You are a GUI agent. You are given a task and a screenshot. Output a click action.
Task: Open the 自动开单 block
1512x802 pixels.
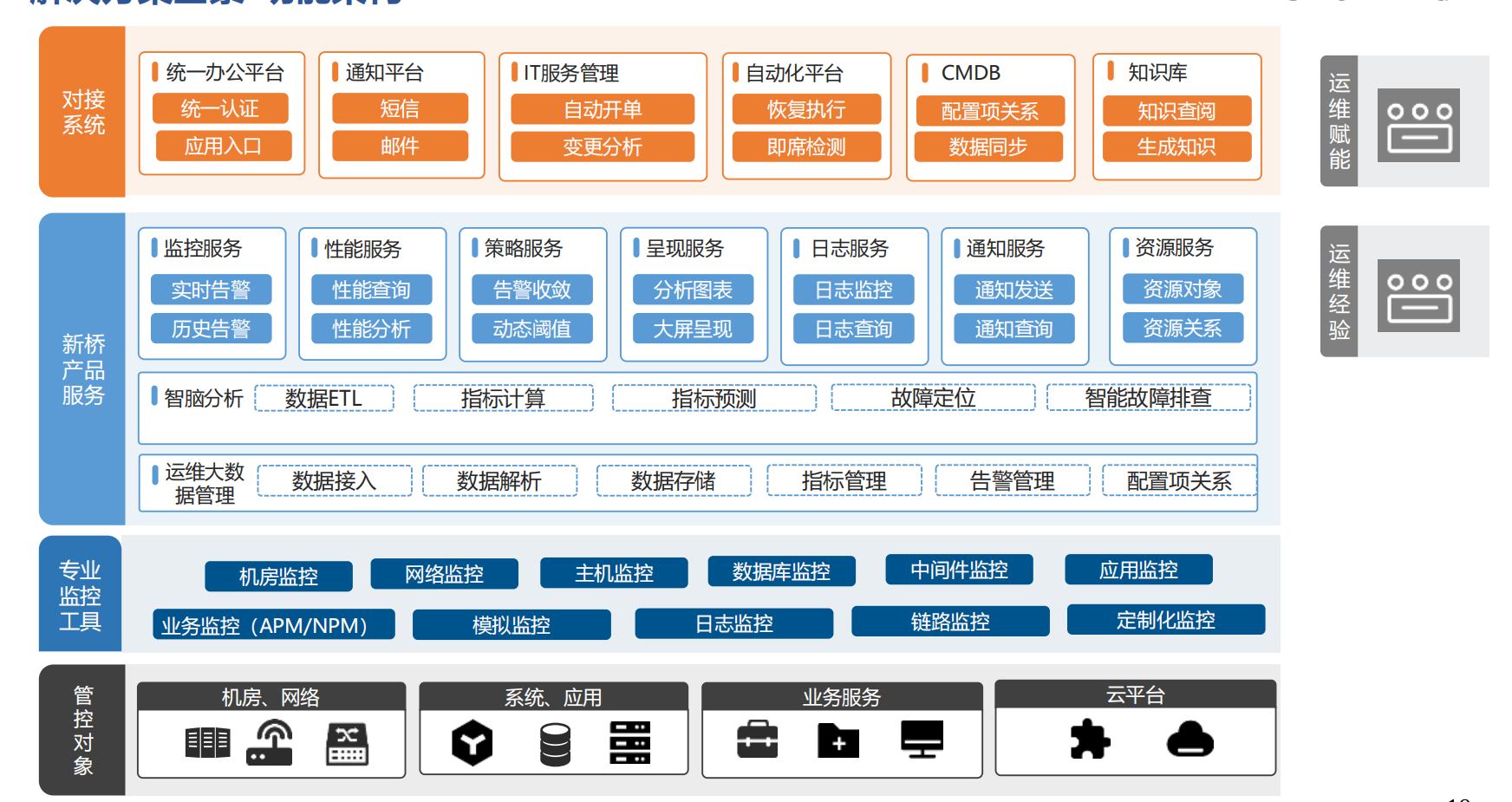pyautogui.click(x=603, y=110)
